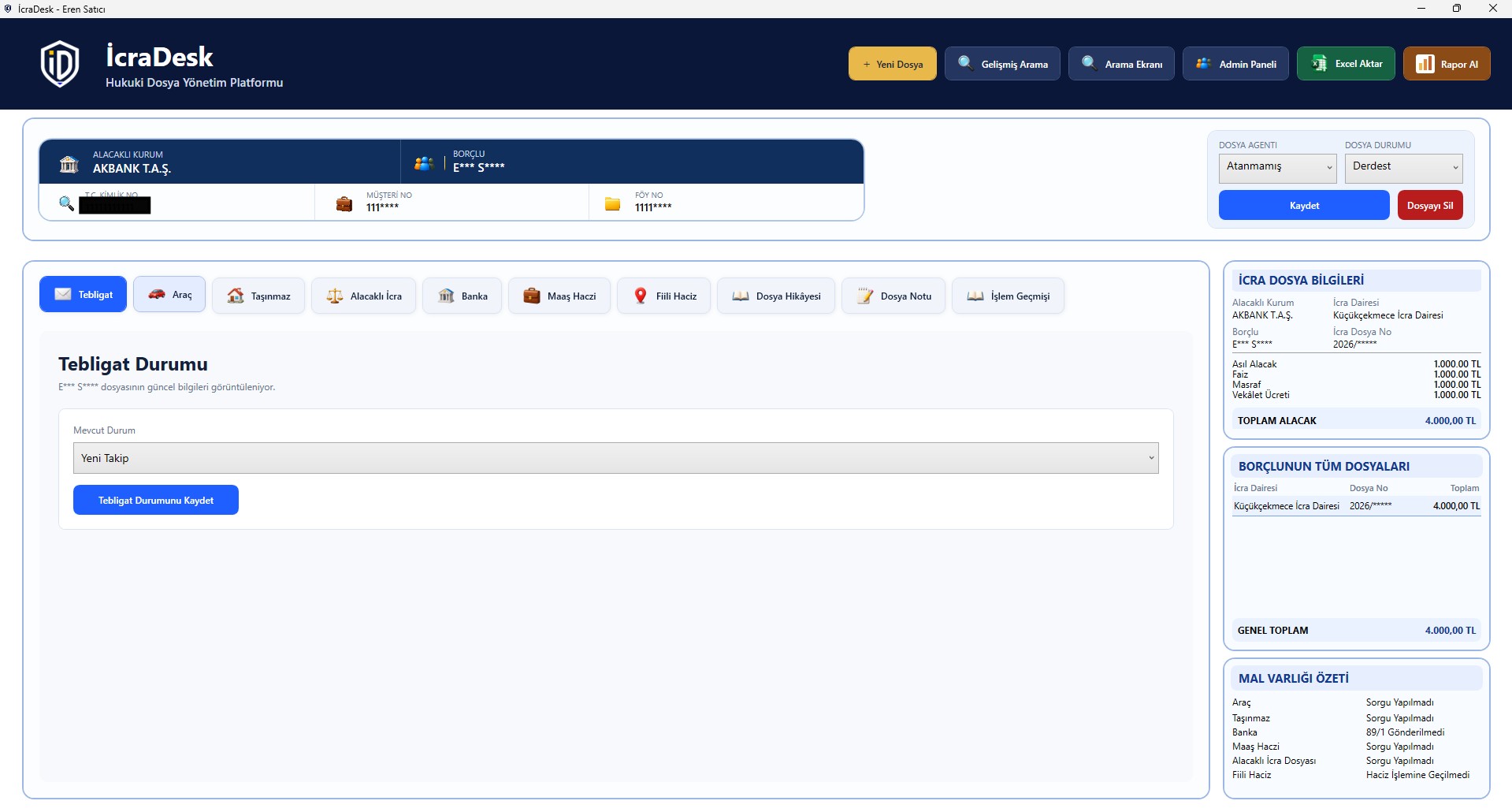The image size is (1512, 812).
Task: Open the Admin Paneli
Action: (1235, 64)
